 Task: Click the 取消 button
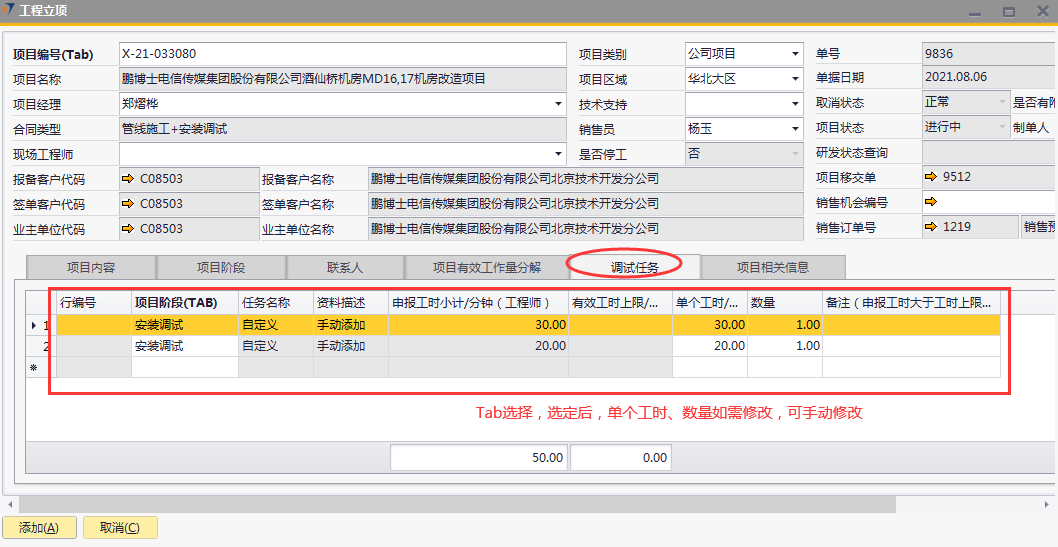[x=119, y=528]
